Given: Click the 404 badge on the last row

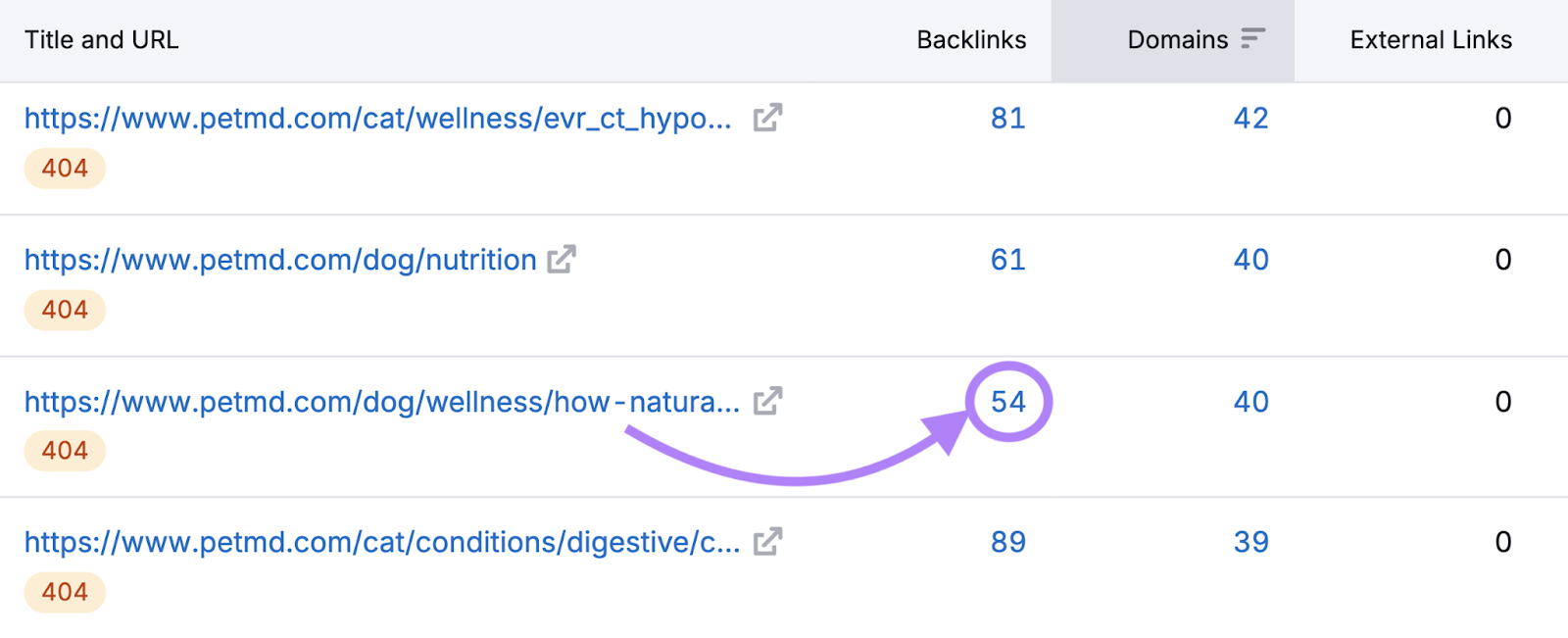Looking at the screenshot, I should 64,591.
